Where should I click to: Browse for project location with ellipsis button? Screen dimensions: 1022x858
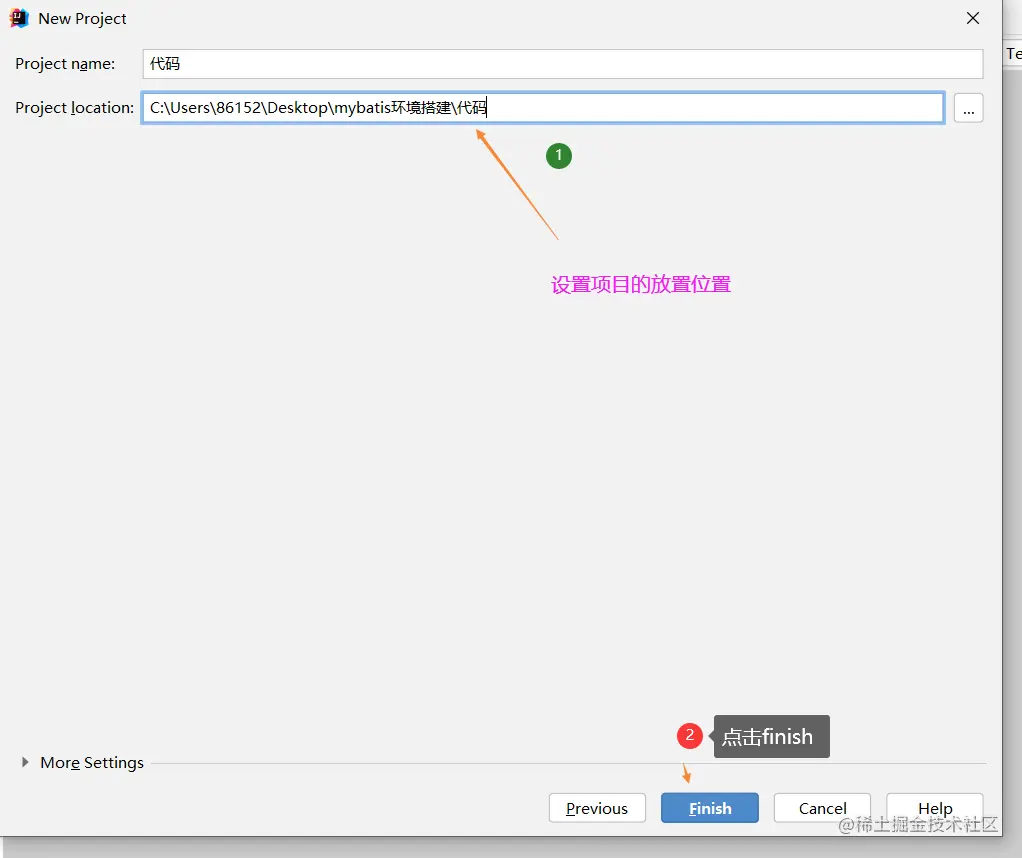(969, 108)
